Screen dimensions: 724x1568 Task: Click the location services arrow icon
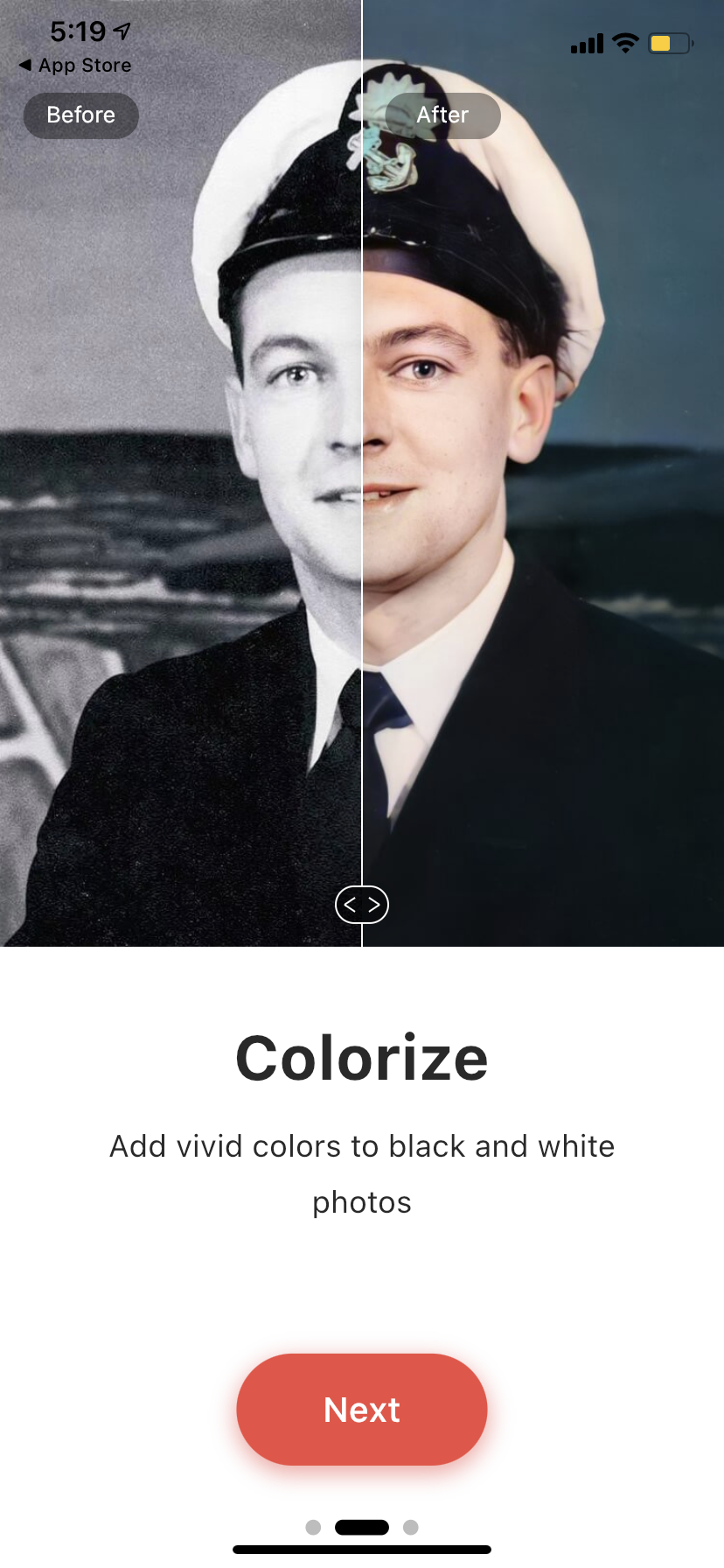122,31
